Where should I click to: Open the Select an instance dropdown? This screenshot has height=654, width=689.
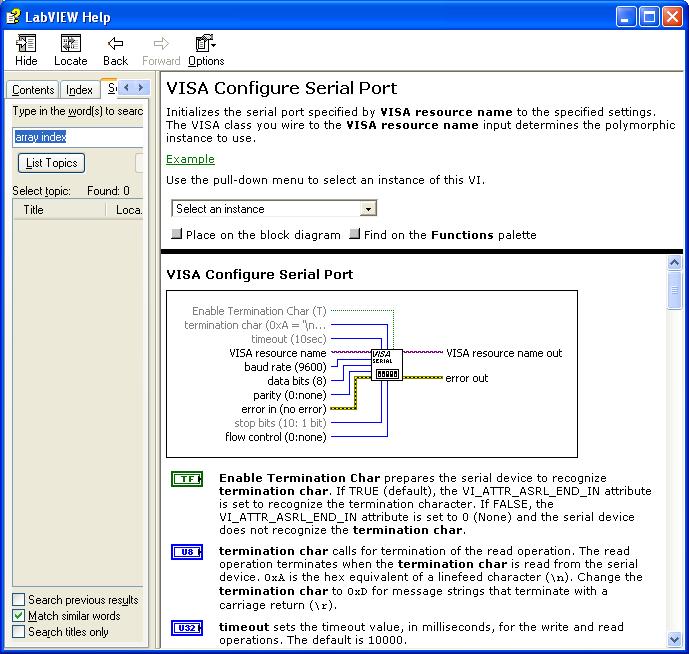(273, 209)
